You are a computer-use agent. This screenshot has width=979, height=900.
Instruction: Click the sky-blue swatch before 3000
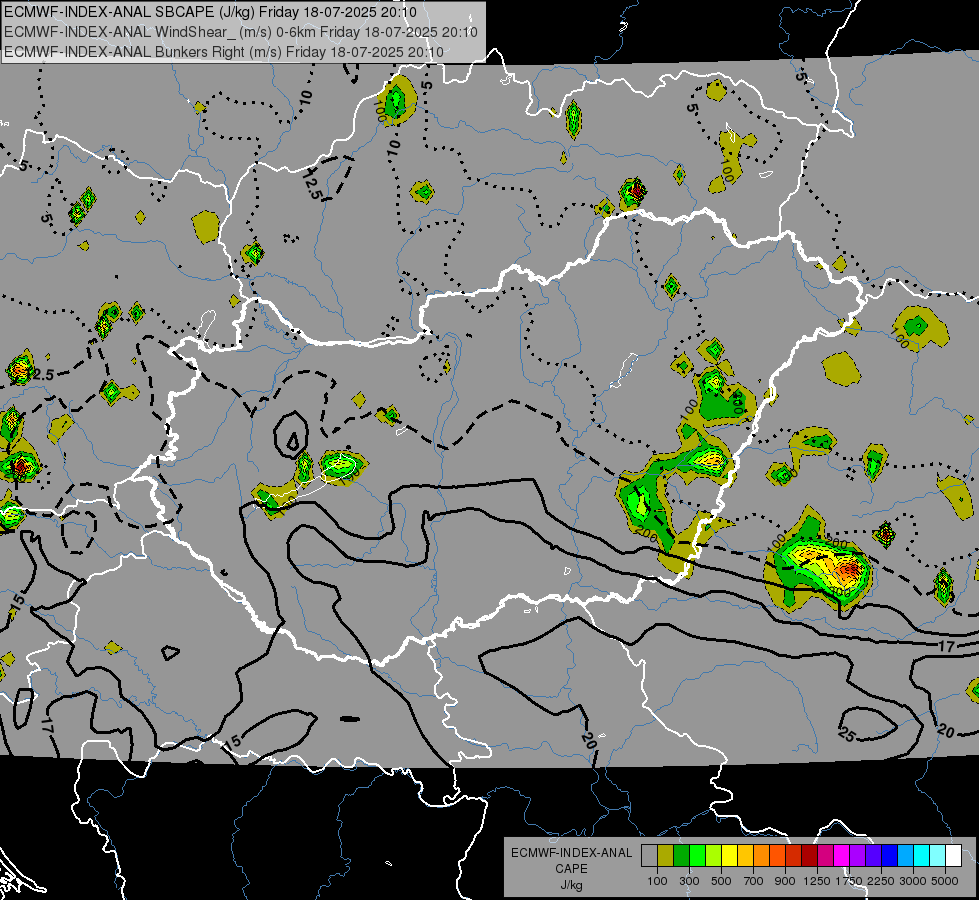[x=906, y=856]
